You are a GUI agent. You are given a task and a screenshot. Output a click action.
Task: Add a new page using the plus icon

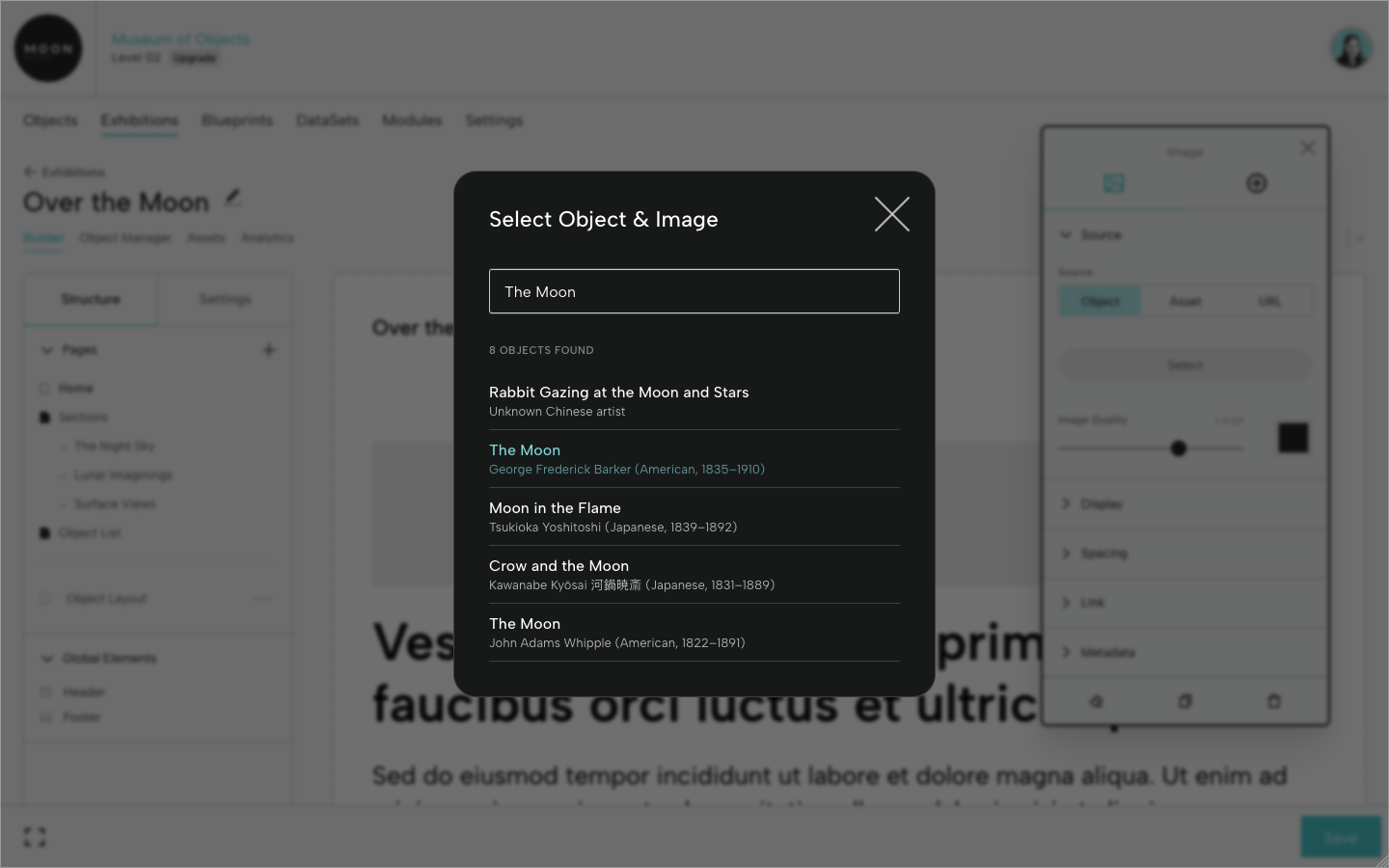click(269, 349)
